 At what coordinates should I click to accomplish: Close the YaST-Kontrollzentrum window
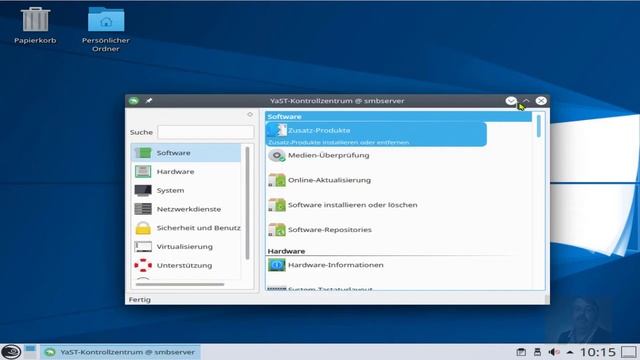(541, 101)
